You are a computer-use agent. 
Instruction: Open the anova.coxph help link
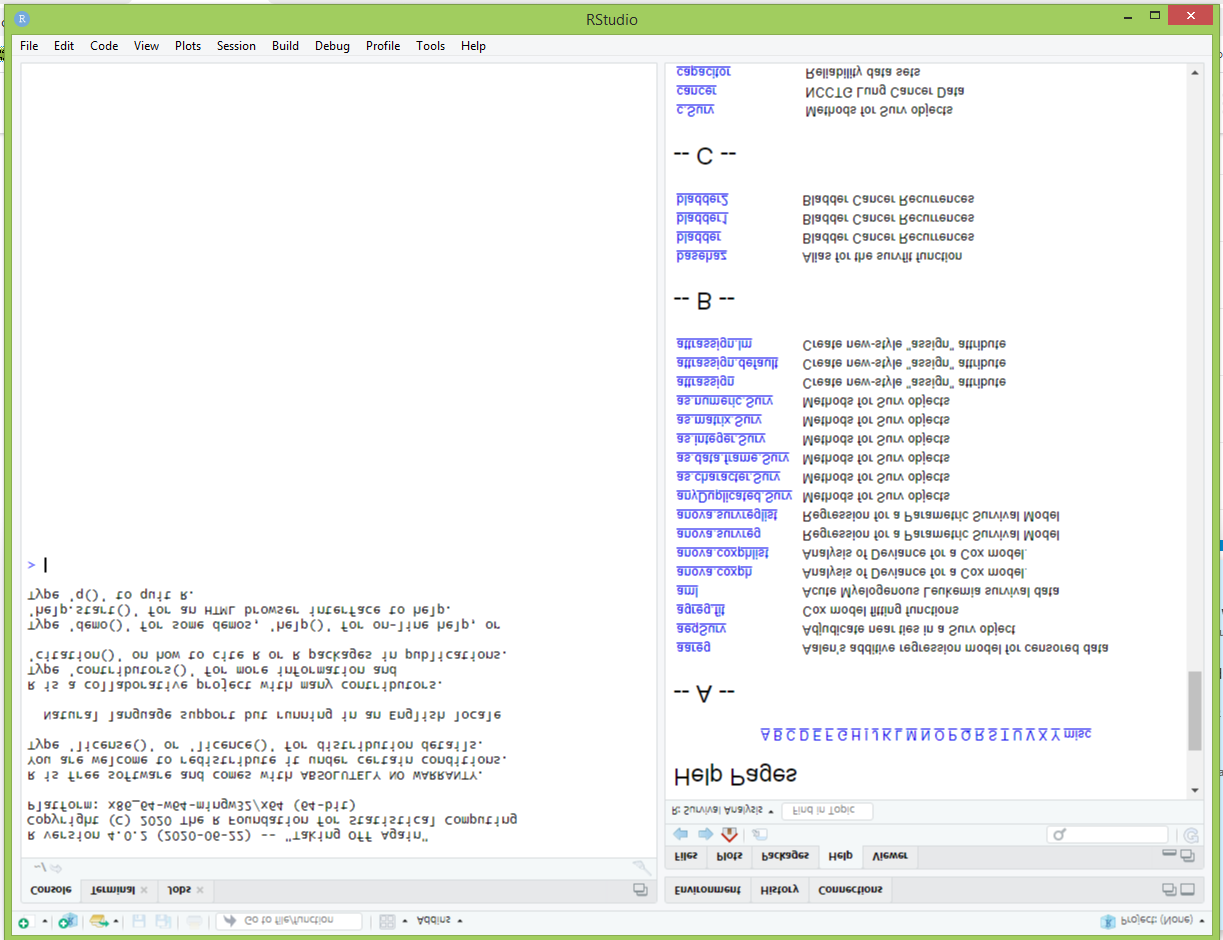[x=714, y=572]
